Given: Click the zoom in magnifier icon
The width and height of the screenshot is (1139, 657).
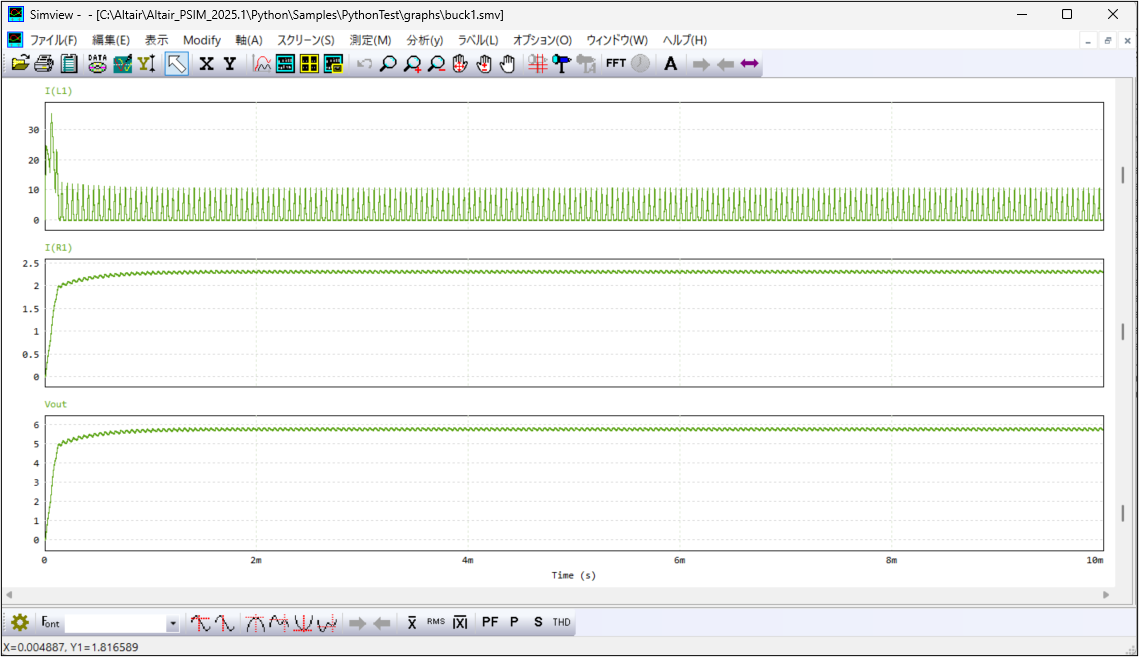Looking at the screenshot, I should point(412,64).
